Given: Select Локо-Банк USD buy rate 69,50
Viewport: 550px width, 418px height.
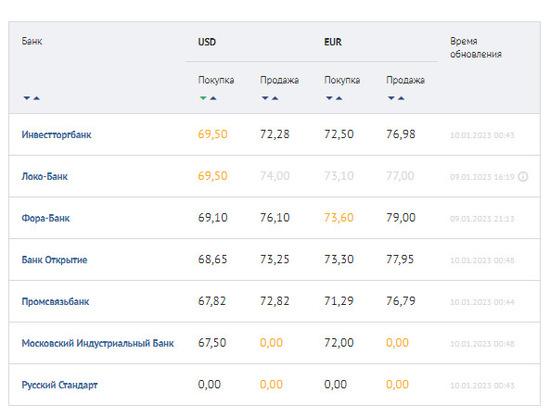Looking at the screenshot, I should [213, 176].
